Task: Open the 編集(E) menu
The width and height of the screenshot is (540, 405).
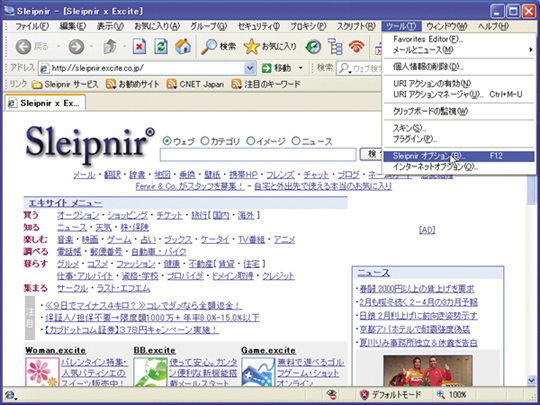Action: [x=72, y=26]
